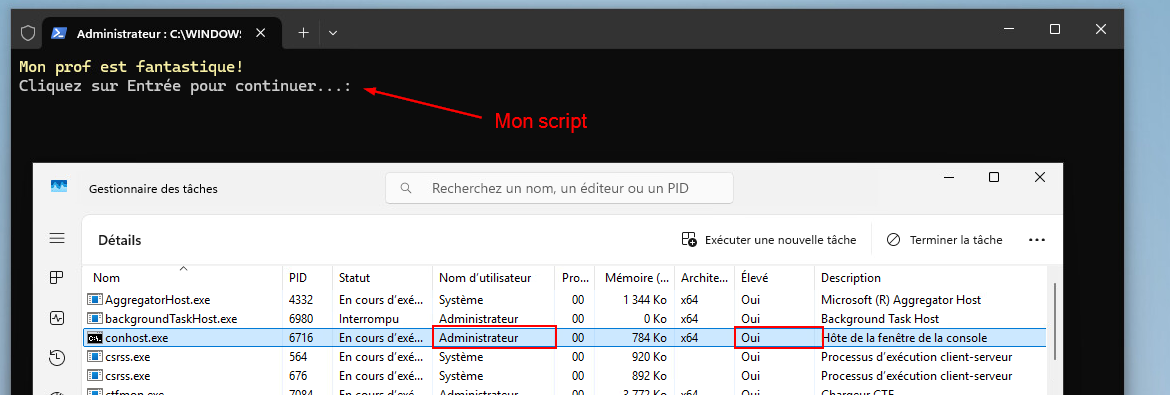Minimize the Gestionnaire des tâches window
The width and height of the screenshot is (1170, 395).
(x=948, y=177)
